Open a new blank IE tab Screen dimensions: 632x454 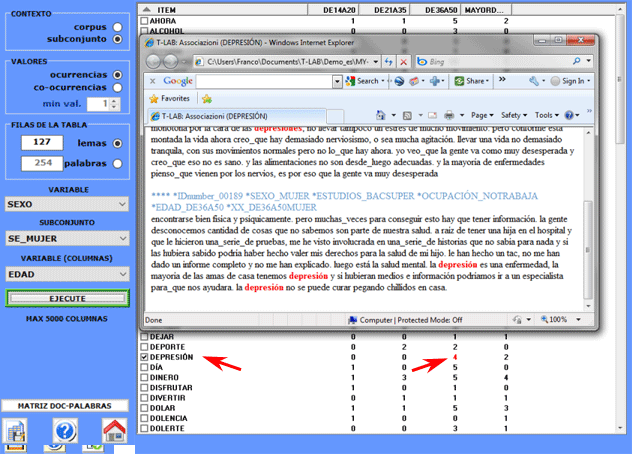(335, 117)
